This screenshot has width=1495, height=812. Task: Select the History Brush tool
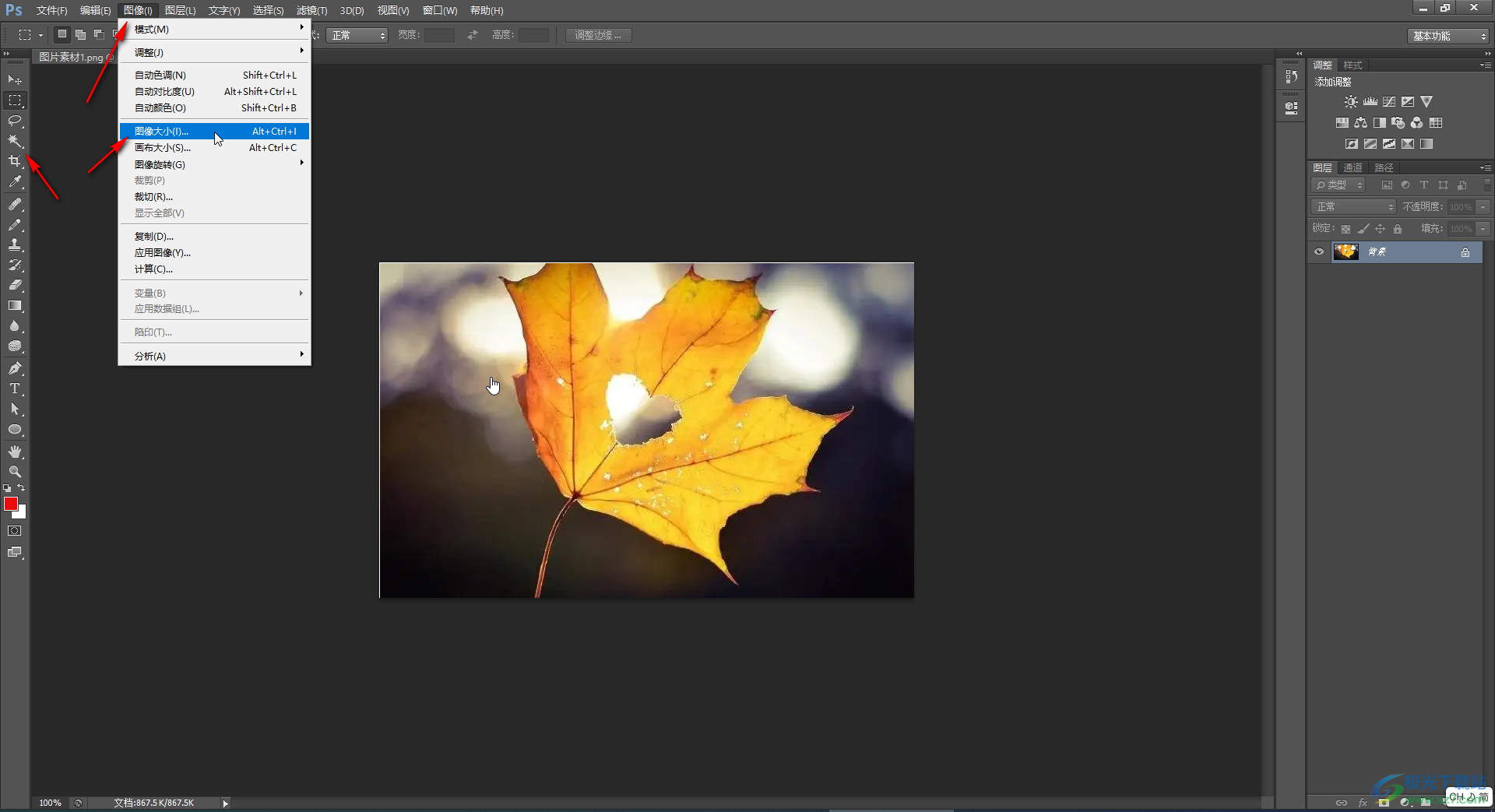(15, 265)
